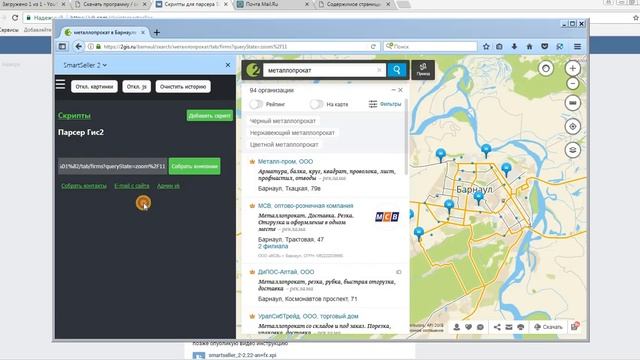Click the Собрать контакты link
Screen dimensions: 640x360
point(84,186)
